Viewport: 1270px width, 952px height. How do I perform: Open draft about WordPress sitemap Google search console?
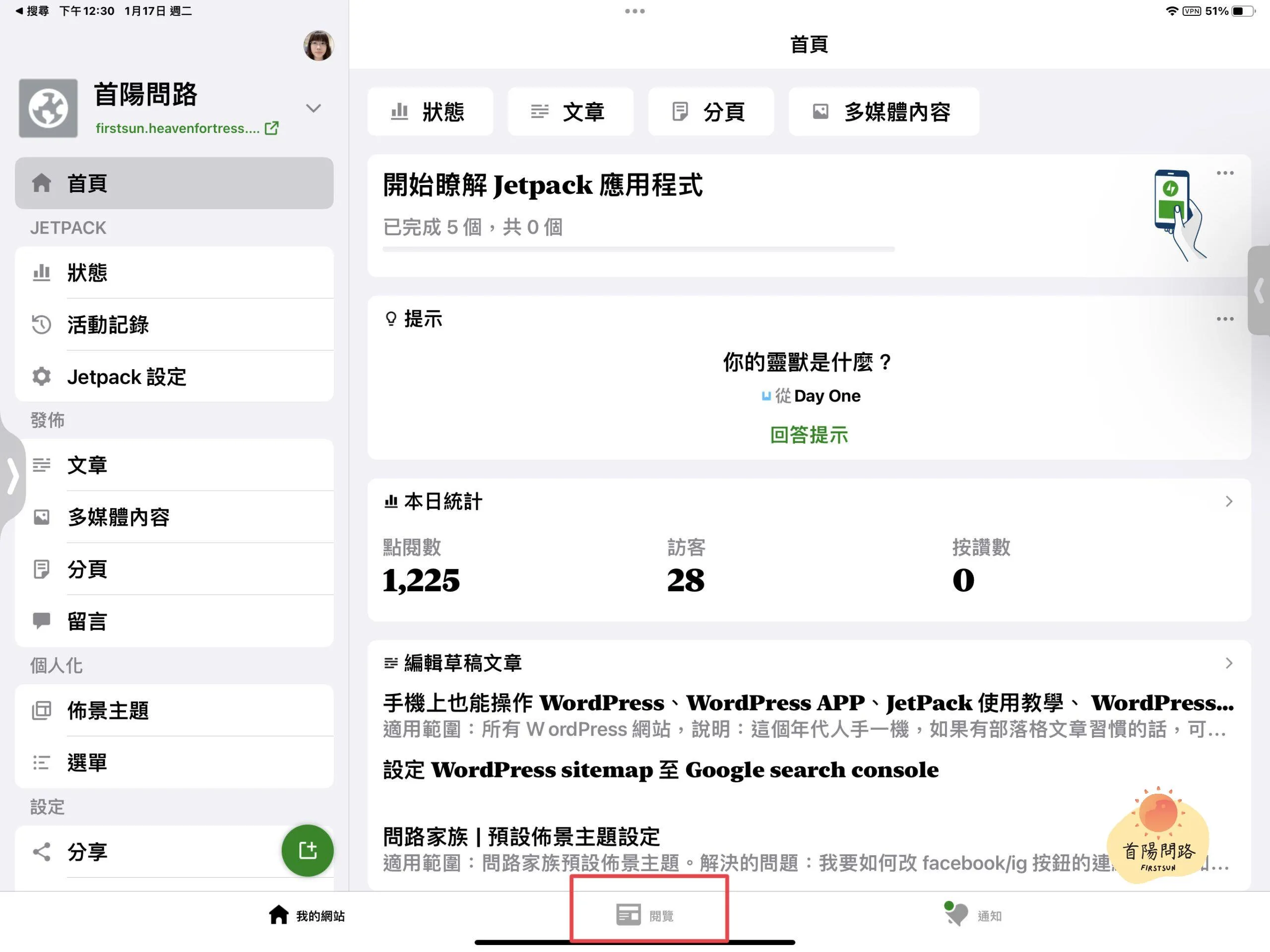point(660,770)
